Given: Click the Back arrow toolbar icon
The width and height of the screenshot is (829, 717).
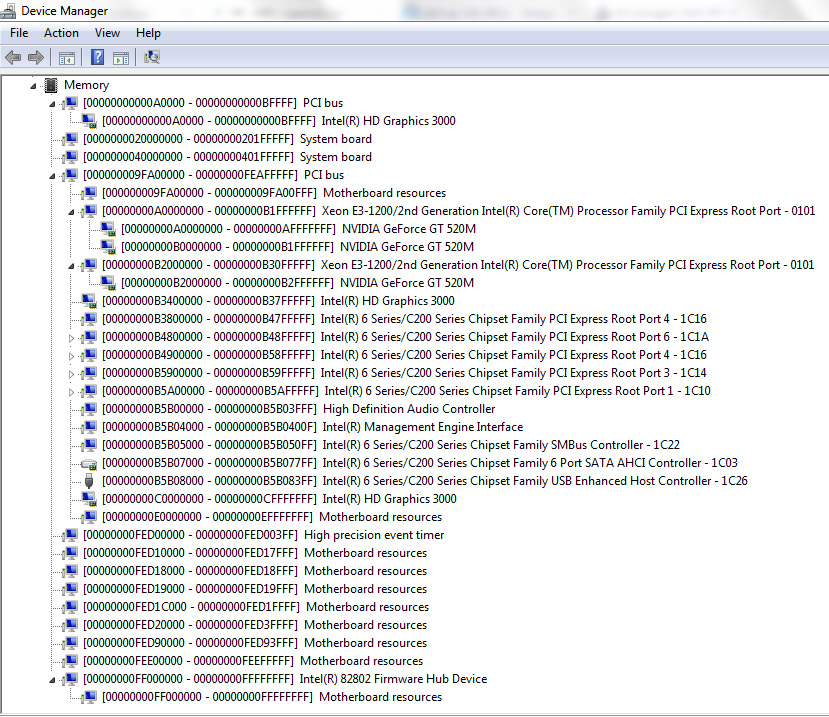Looking at the screenshot, I should [x=13, y=57].
